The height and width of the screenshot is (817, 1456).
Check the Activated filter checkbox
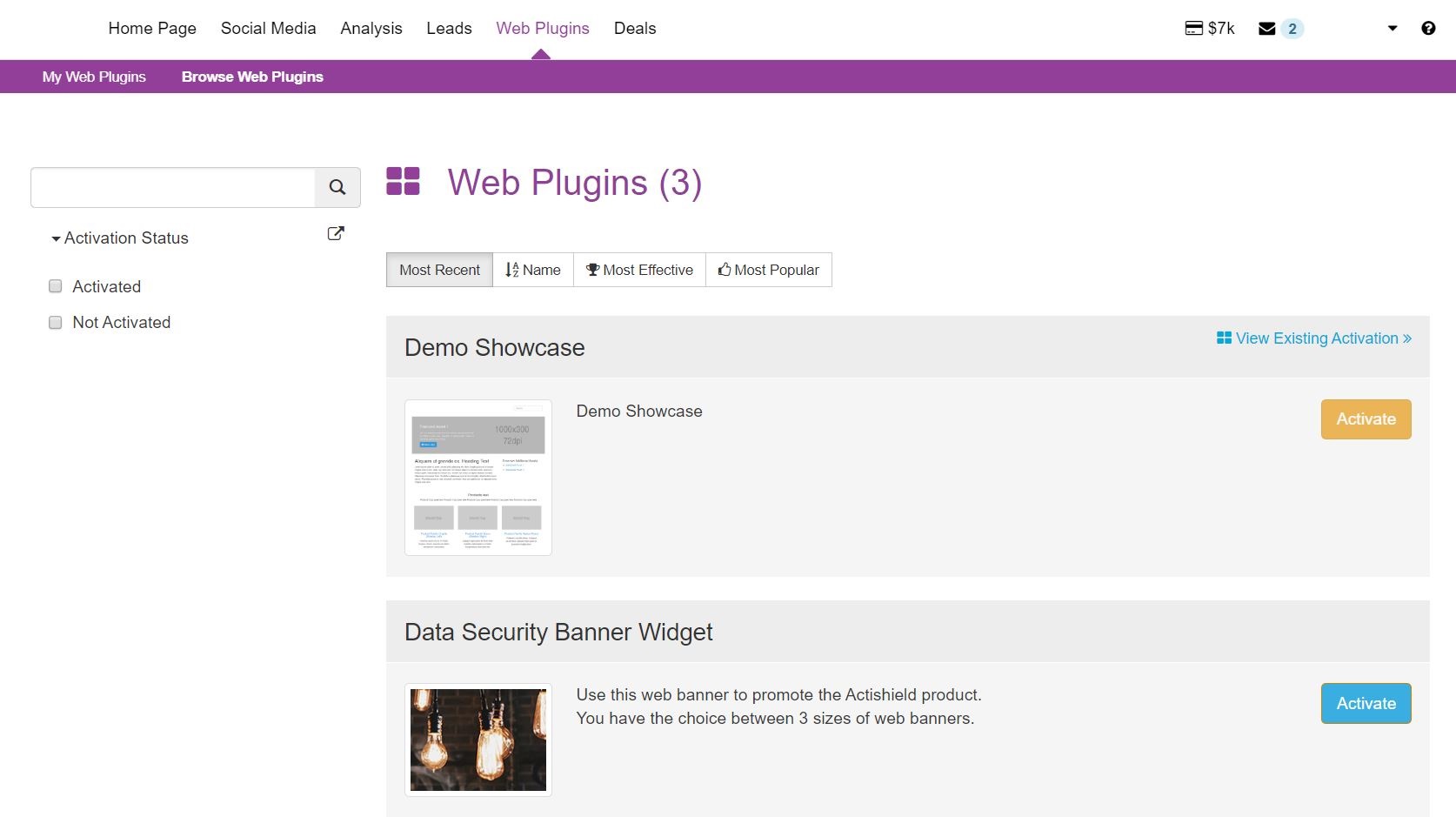point(55,286)
